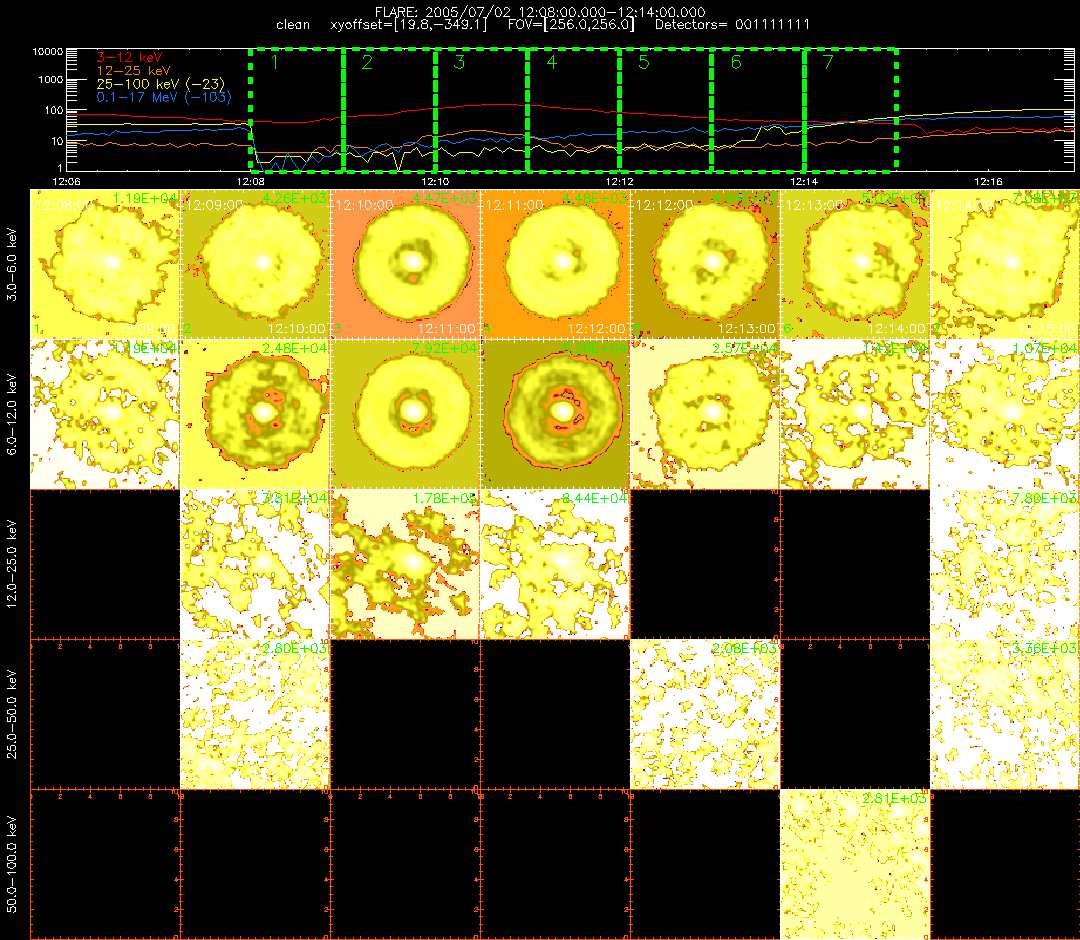This screenshot has height=940, width=1080.
Task: Click the '12:12' time axis label
Action: click(x=619, y=181)
